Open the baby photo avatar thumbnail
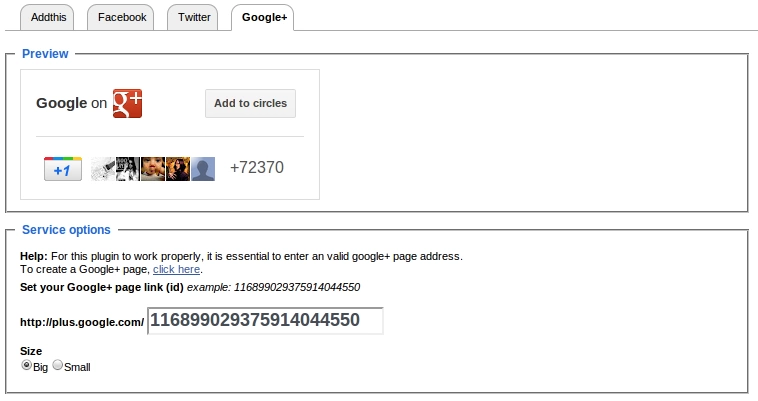The width and height of the screenshot is (758, 401). pyautogui.click(x=153, y=169)
